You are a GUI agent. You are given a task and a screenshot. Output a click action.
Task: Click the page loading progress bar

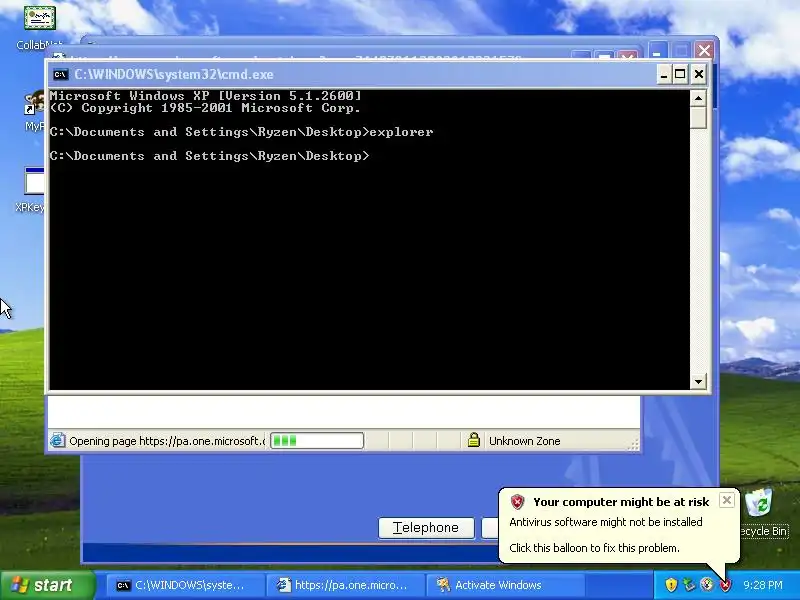317,440
